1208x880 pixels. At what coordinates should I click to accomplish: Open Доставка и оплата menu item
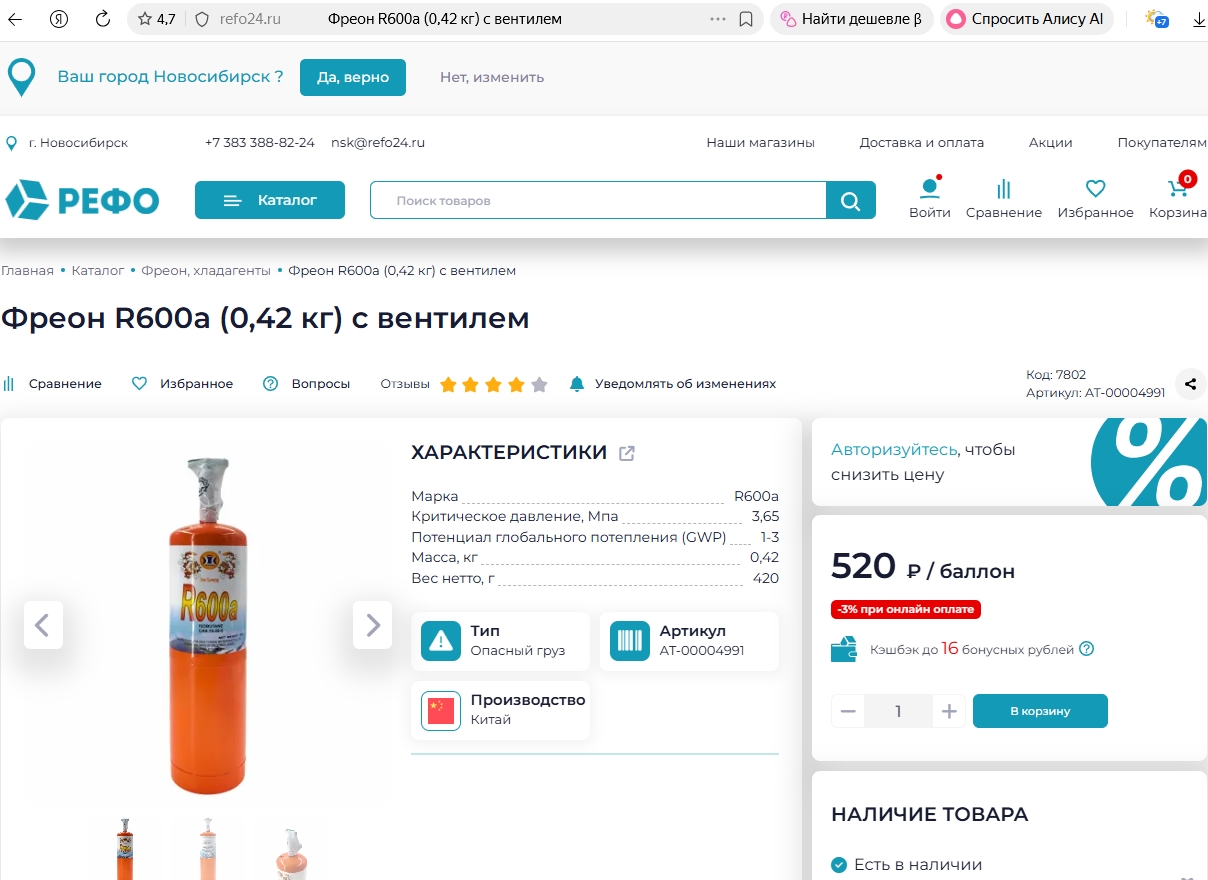coord(922,143)
